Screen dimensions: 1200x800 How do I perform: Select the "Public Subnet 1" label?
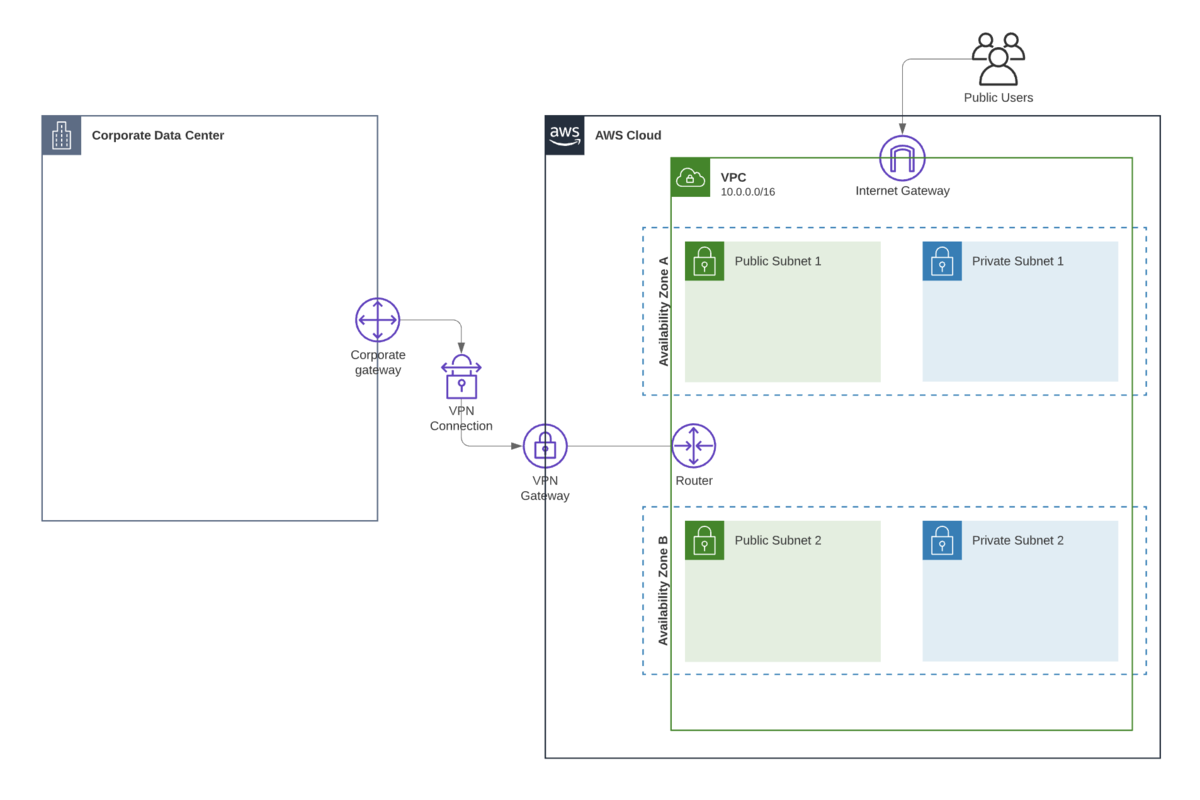[x=778, y=262]
